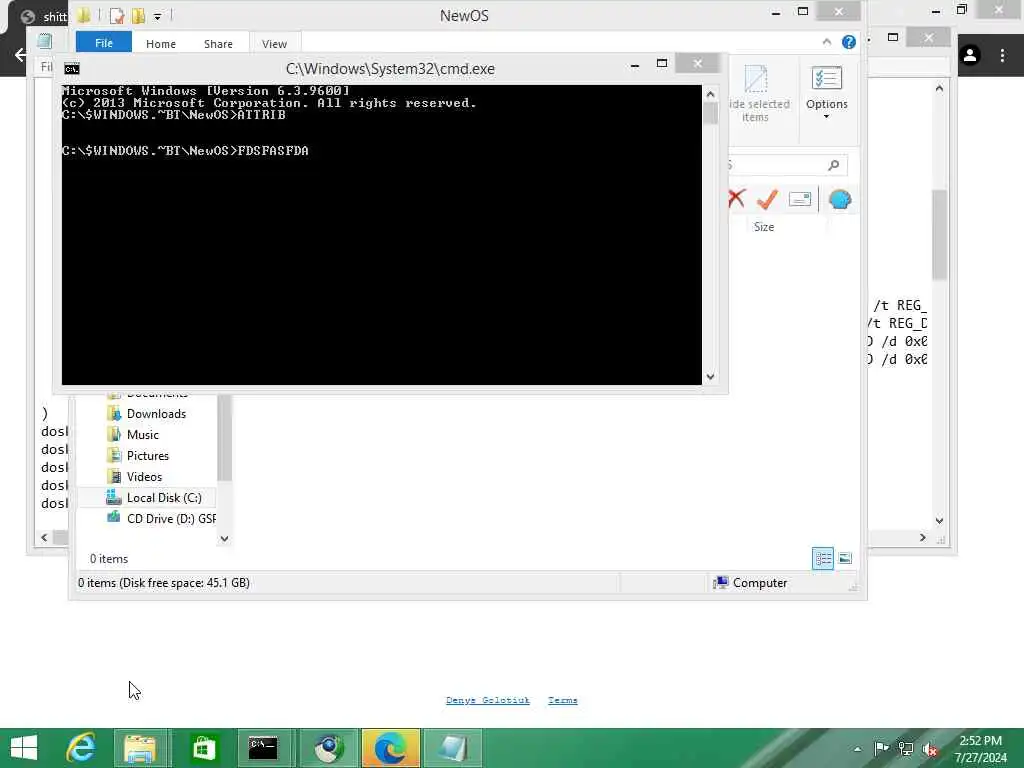
Task: Click the New Folder icon in quick access toolbar
Action: 138,16
